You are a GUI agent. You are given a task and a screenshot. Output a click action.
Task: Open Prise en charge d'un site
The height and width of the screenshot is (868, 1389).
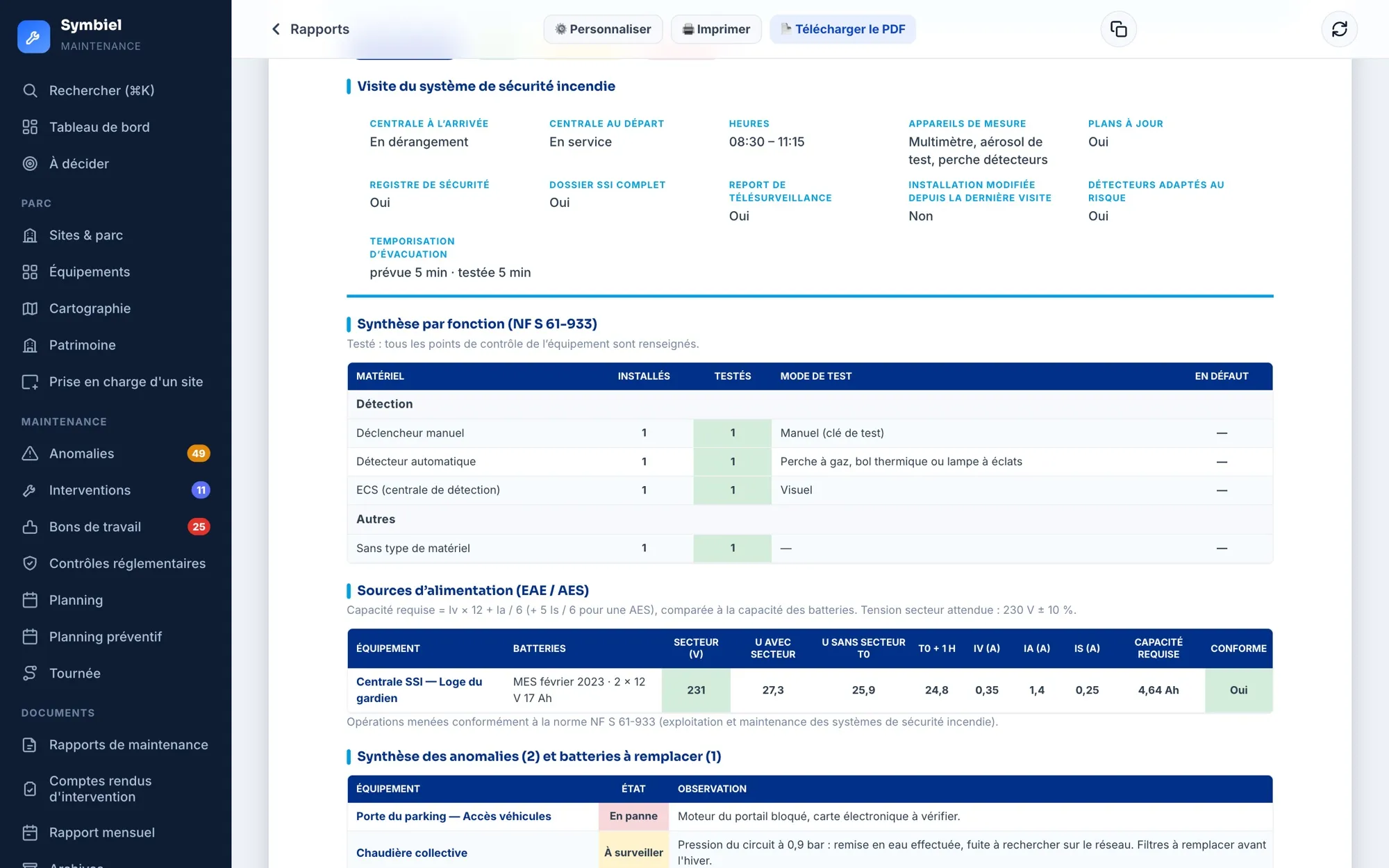coord(115,382)
